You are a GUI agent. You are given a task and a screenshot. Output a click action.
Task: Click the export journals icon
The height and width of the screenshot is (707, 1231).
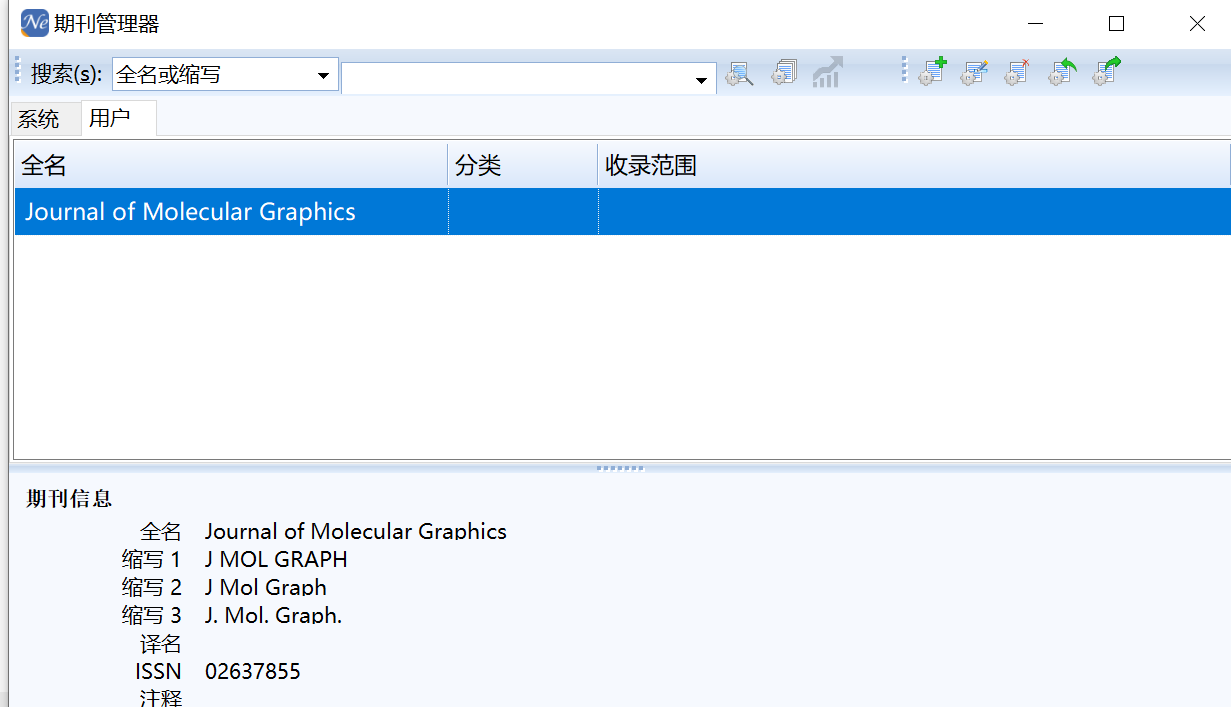click(1106, 72)
